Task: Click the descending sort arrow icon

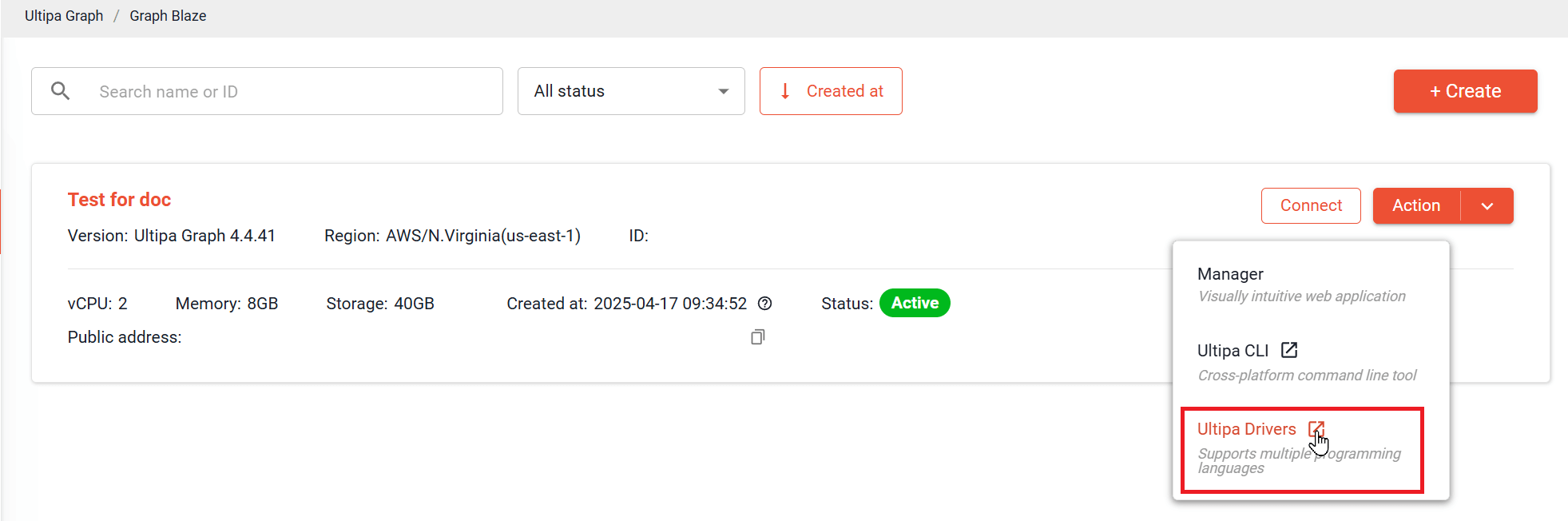Action: pyautogui.click(x=785, y=91)
